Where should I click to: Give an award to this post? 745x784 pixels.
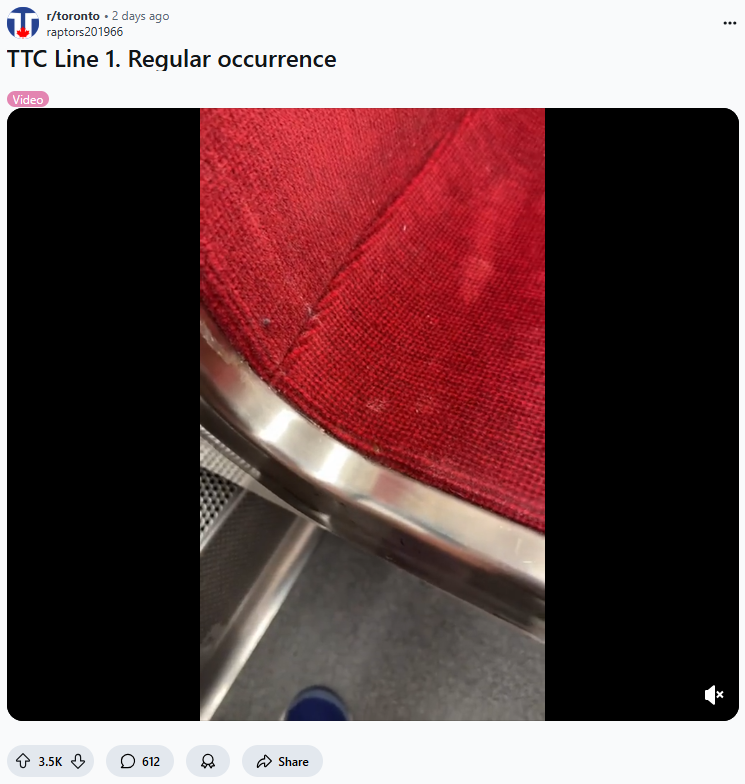click(x=208, y=761)
